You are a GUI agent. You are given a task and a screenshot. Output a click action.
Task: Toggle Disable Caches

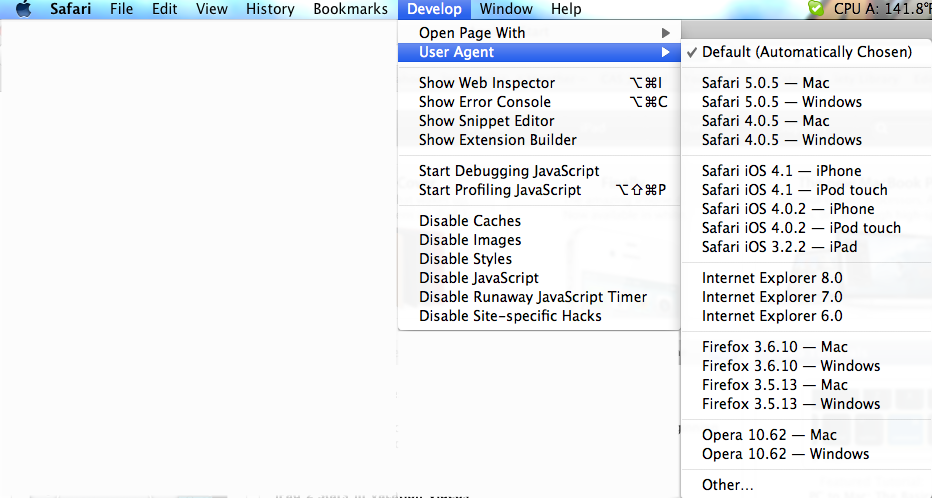pyautogui.click(x=539, y=220)
